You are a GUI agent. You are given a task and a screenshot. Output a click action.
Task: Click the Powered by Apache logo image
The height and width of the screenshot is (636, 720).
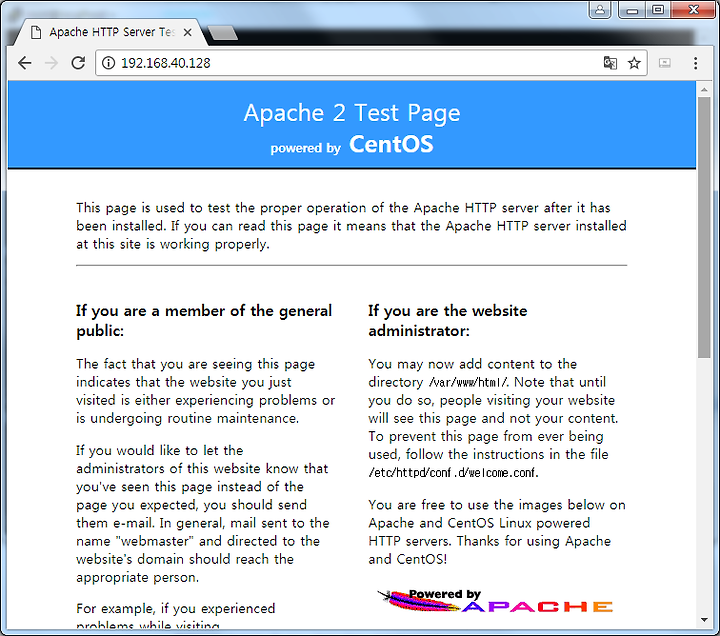coord(495,601)
